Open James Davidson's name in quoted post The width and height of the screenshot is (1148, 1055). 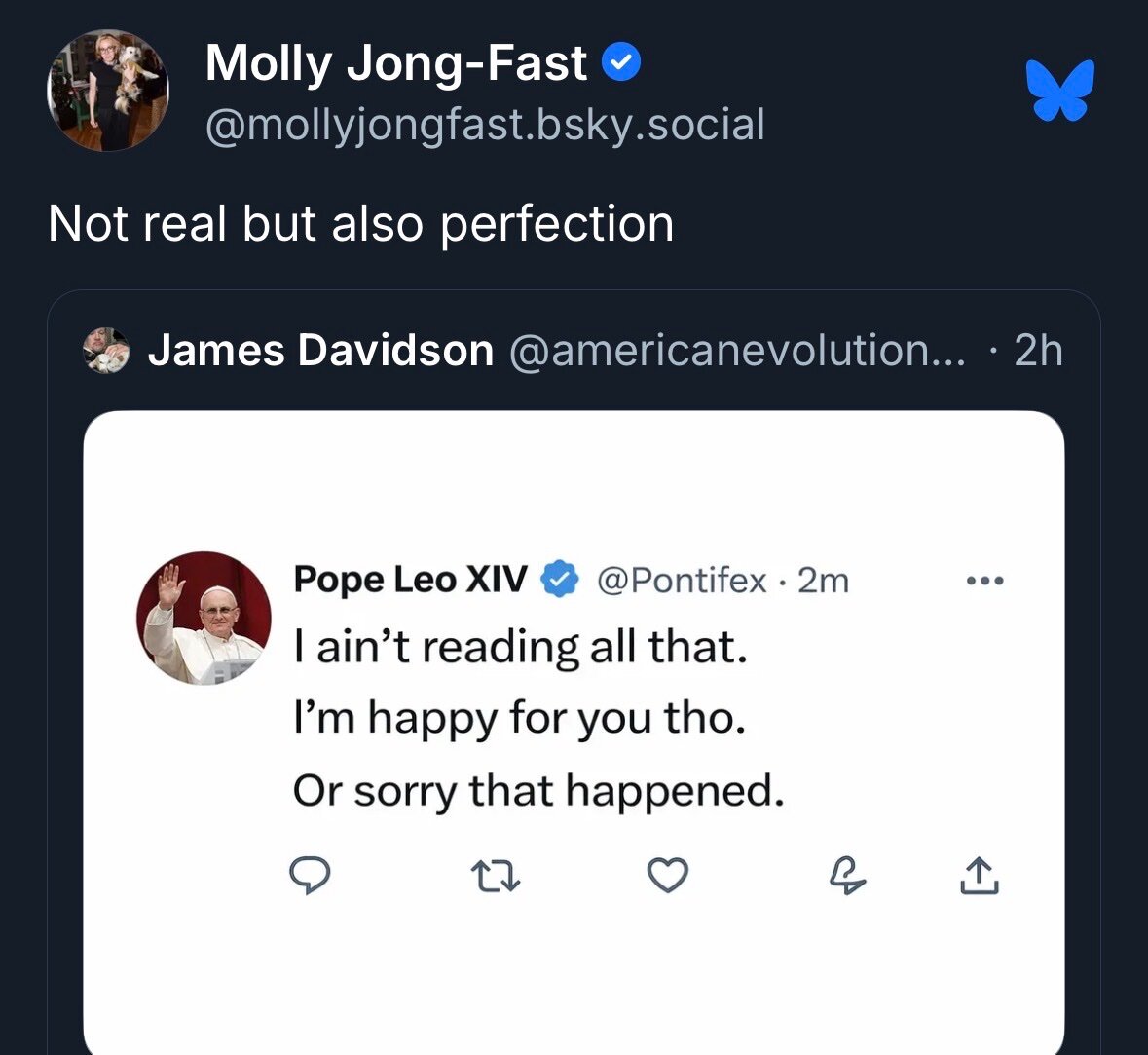pyautogui.click(x=320, y=351)
